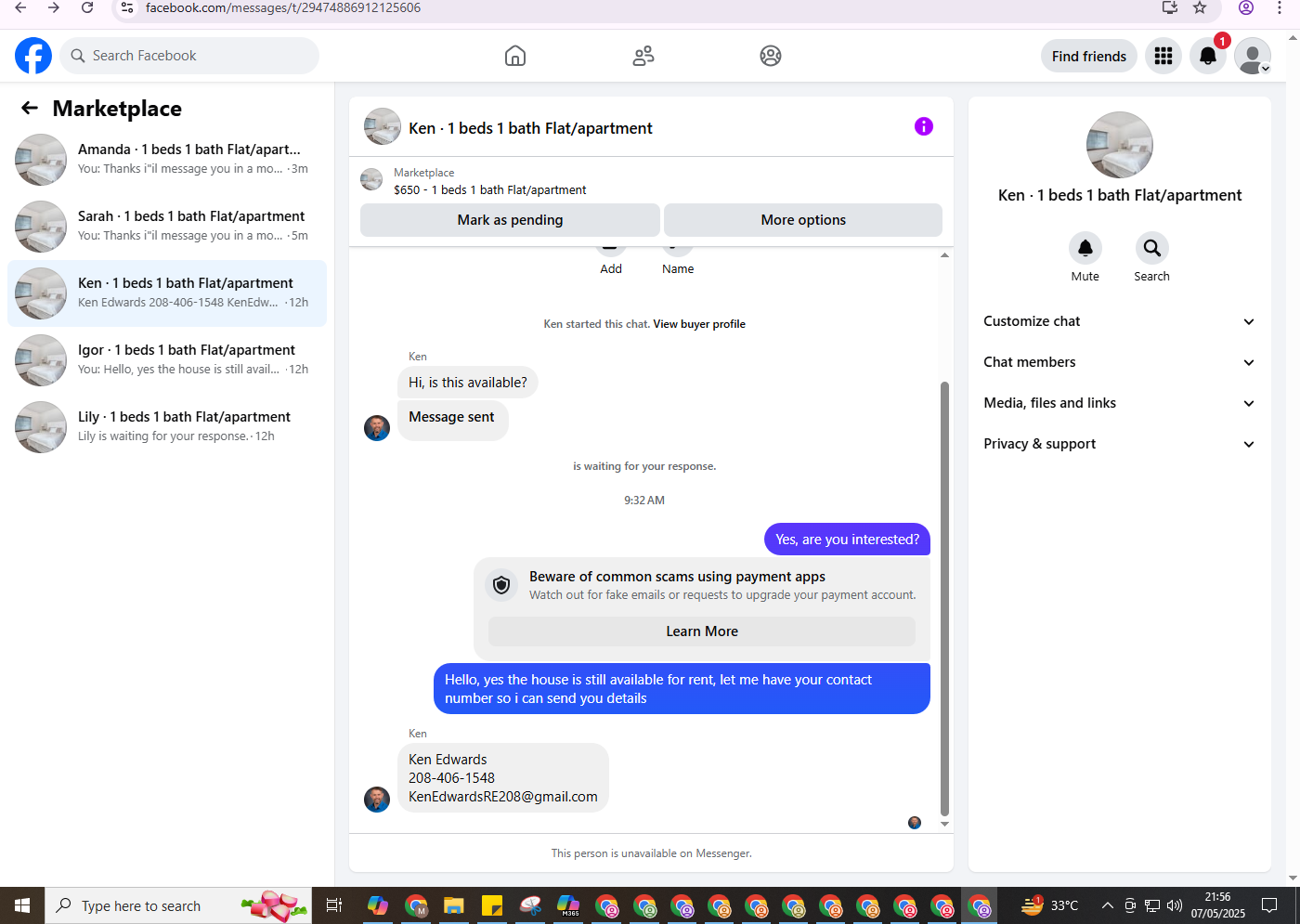The height and width of the screenshot is (924, 1300).
Task: Expand Chat members section
Action: pyautogui.click(x=1119, y=362)
